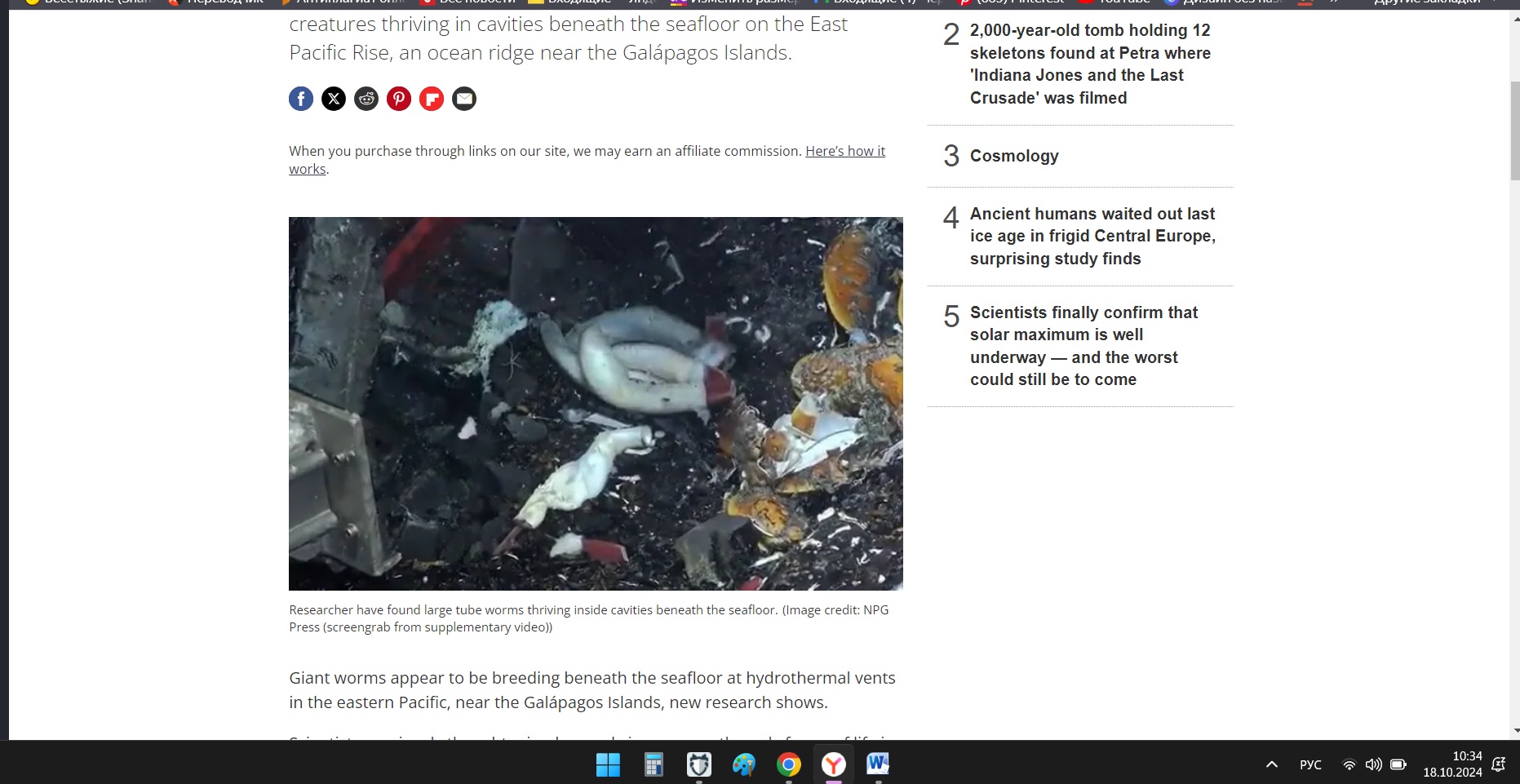The image size is (1520, 784).
Task: Read the solar maximum article
Action: click(1083, 346)
